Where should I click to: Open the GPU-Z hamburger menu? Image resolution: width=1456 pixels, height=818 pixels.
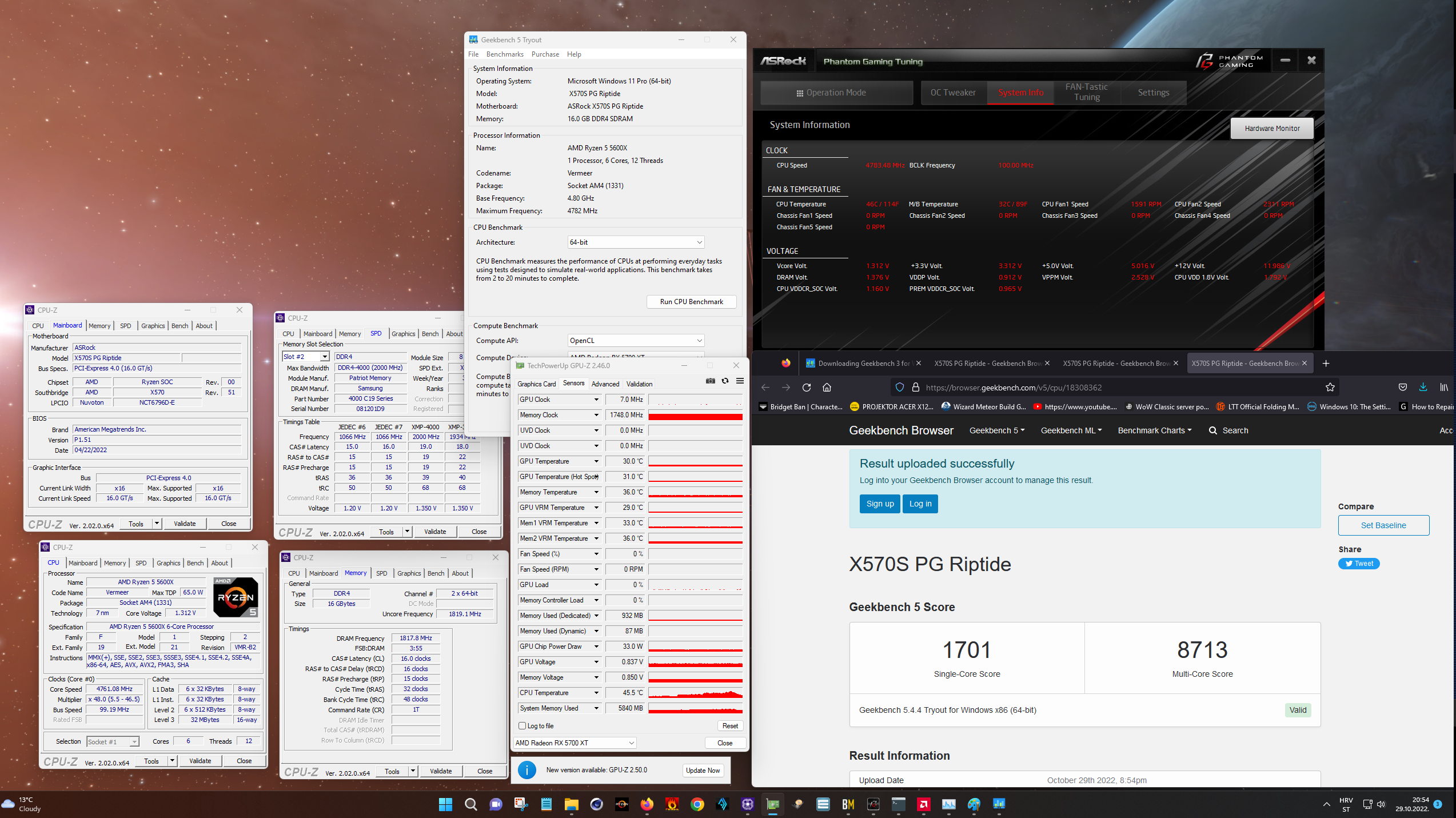click(x=740, y=381)
